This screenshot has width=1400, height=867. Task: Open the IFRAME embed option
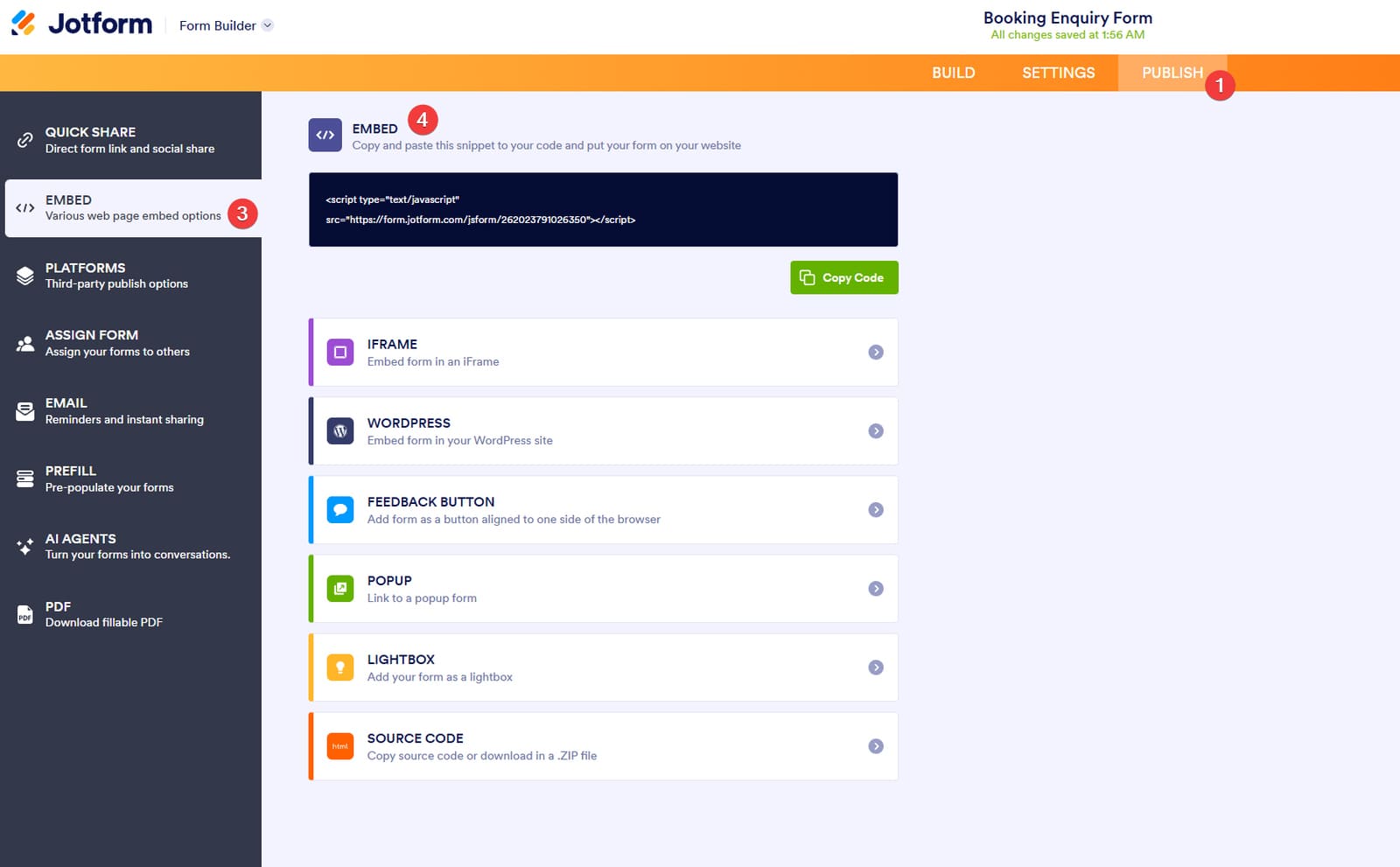click(603, 352)
